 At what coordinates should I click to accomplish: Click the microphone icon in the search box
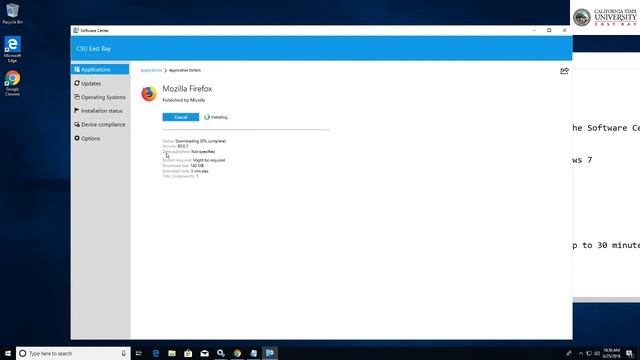[x=124, y=353]
